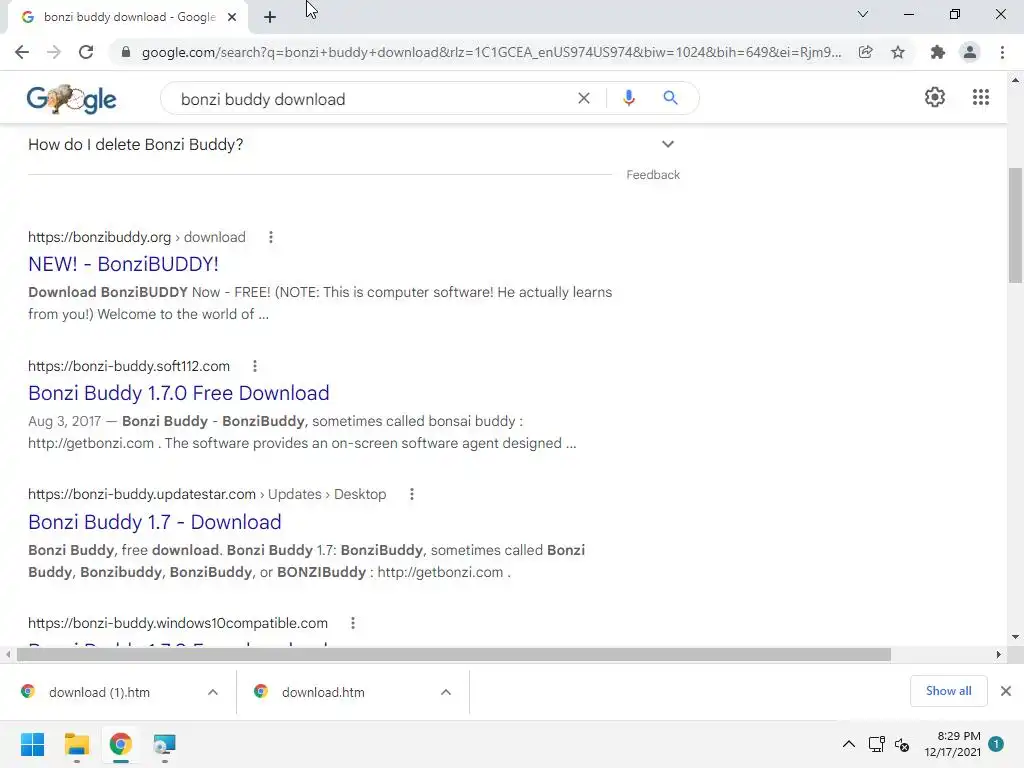Close the downloads bar

coord(1006,691)
